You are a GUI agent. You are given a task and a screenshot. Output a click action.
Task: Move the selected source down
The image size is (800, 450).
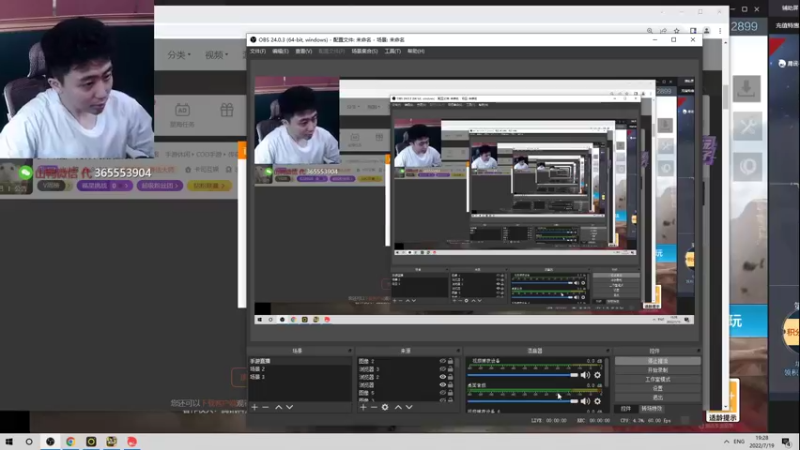coord(409,407)
